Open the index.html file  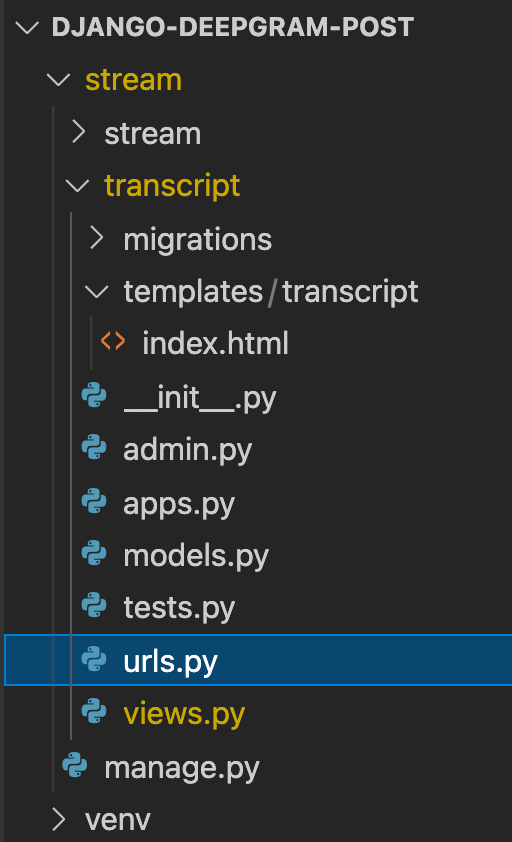coord(215,343)
